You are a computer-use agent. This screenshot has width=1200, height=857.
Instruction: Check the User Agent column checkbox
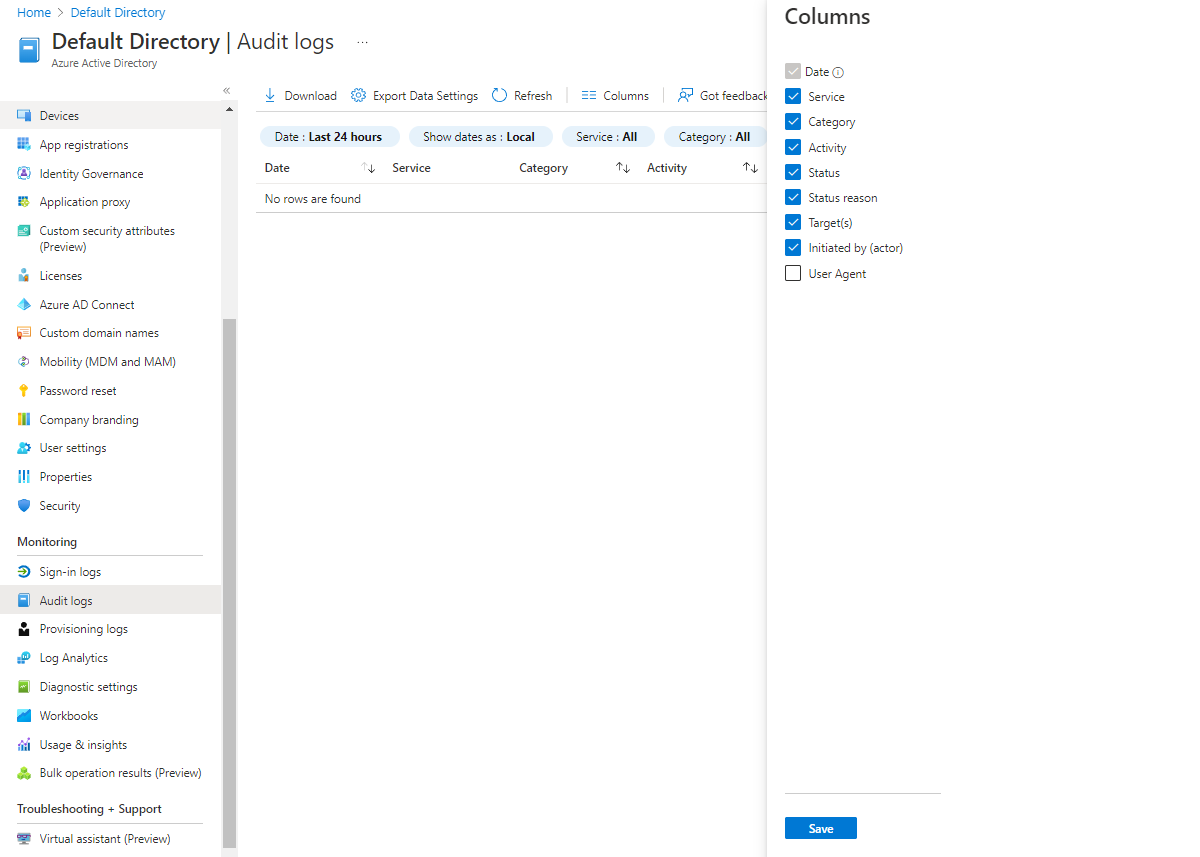[x=793, y=273]
